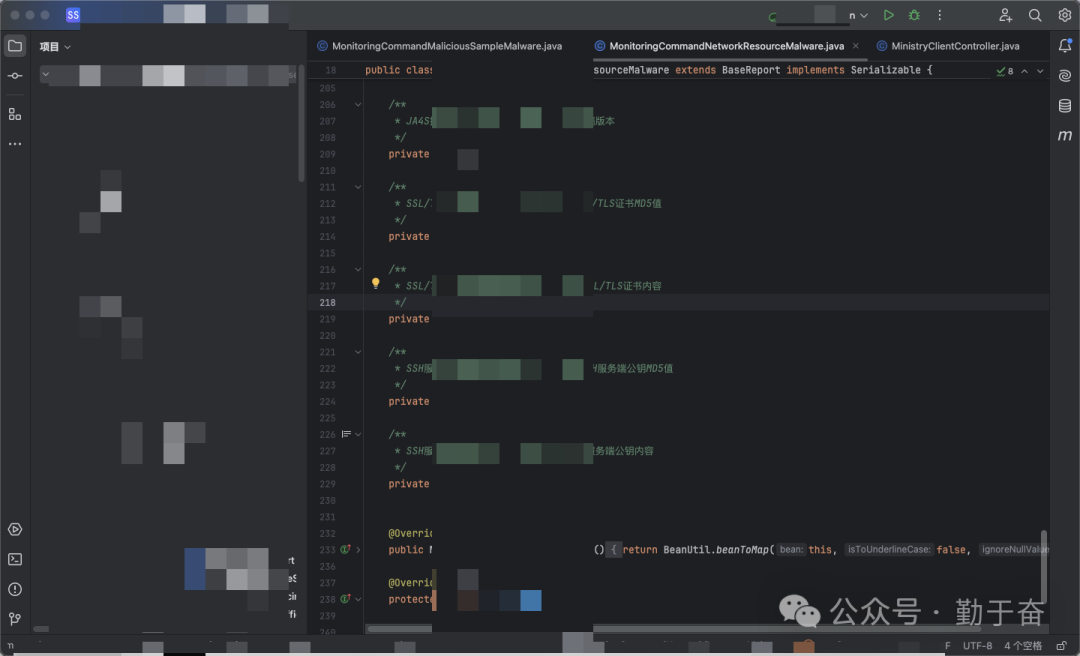The height and width of the screenshot is (656, 1080).
Task: Click the gutter marker icon on line 226
Action: tap(346, 434)
